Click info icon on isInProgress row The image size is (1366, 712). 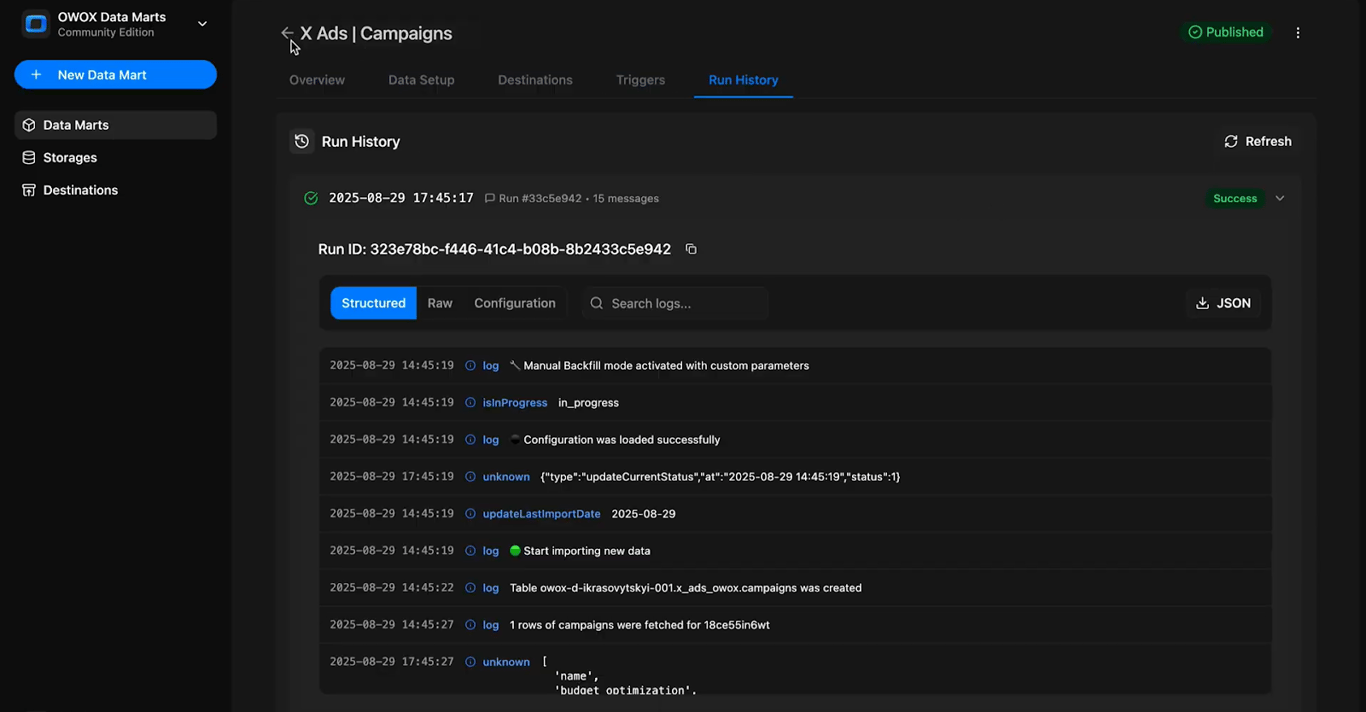pyautogui.click(x=470, y=403)
